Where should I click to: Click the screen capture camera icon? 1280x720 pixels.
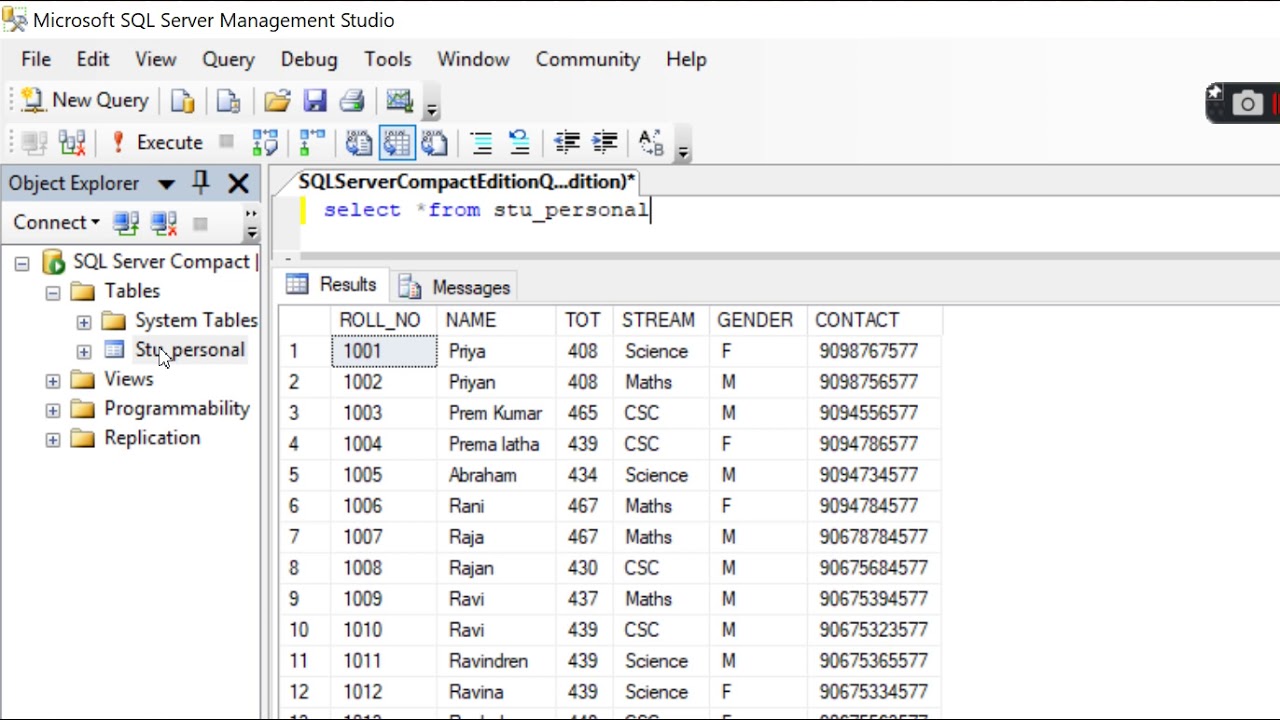pos(1247,103)
